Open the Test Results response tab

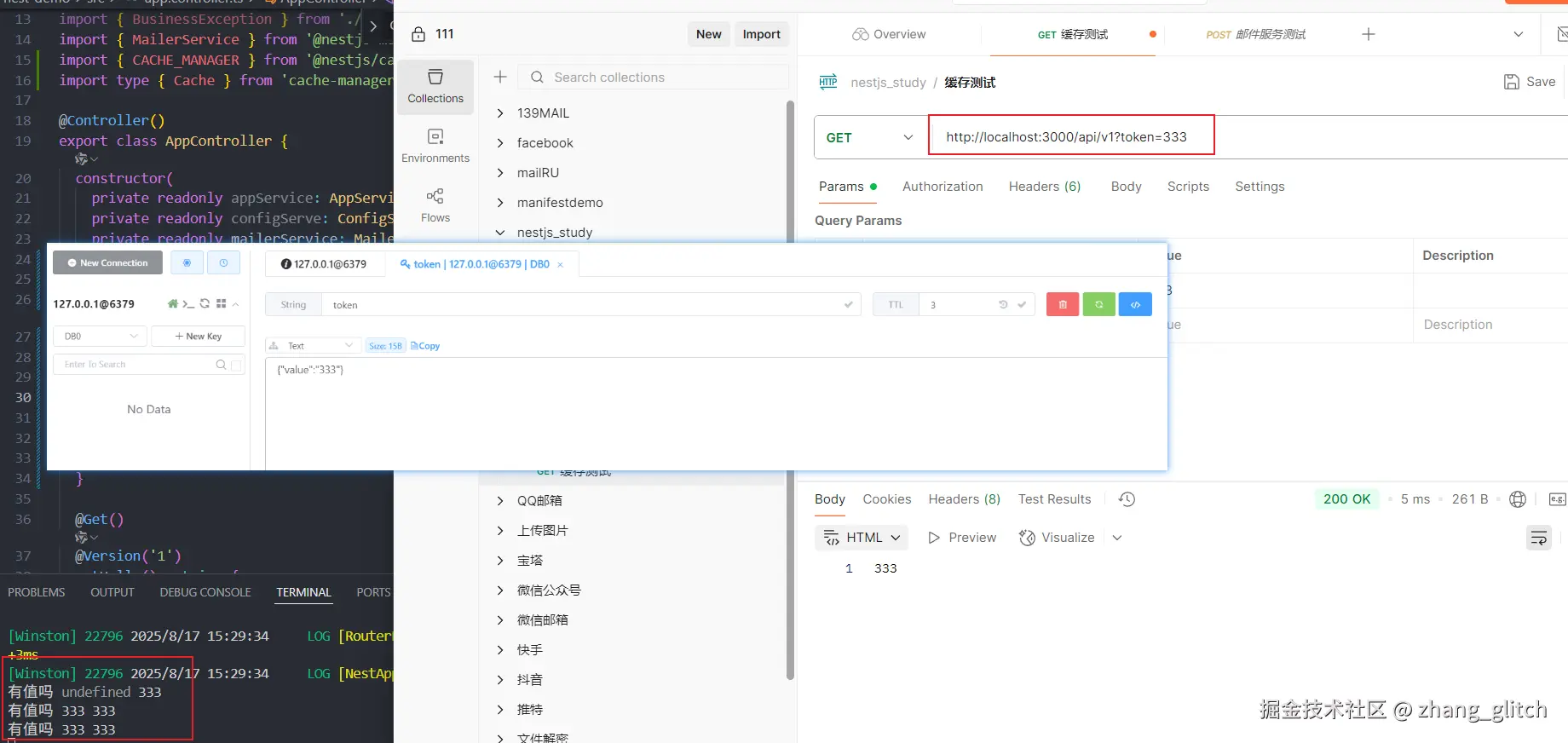click(1054, 499)
